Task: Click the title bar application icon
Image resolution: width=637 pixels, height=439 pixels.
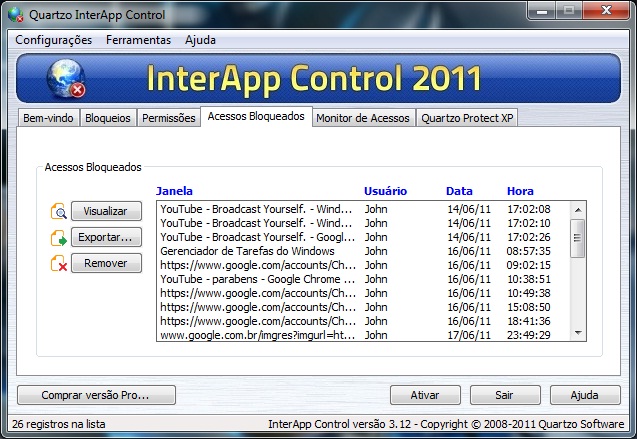Action: click(x=16, y=15)
